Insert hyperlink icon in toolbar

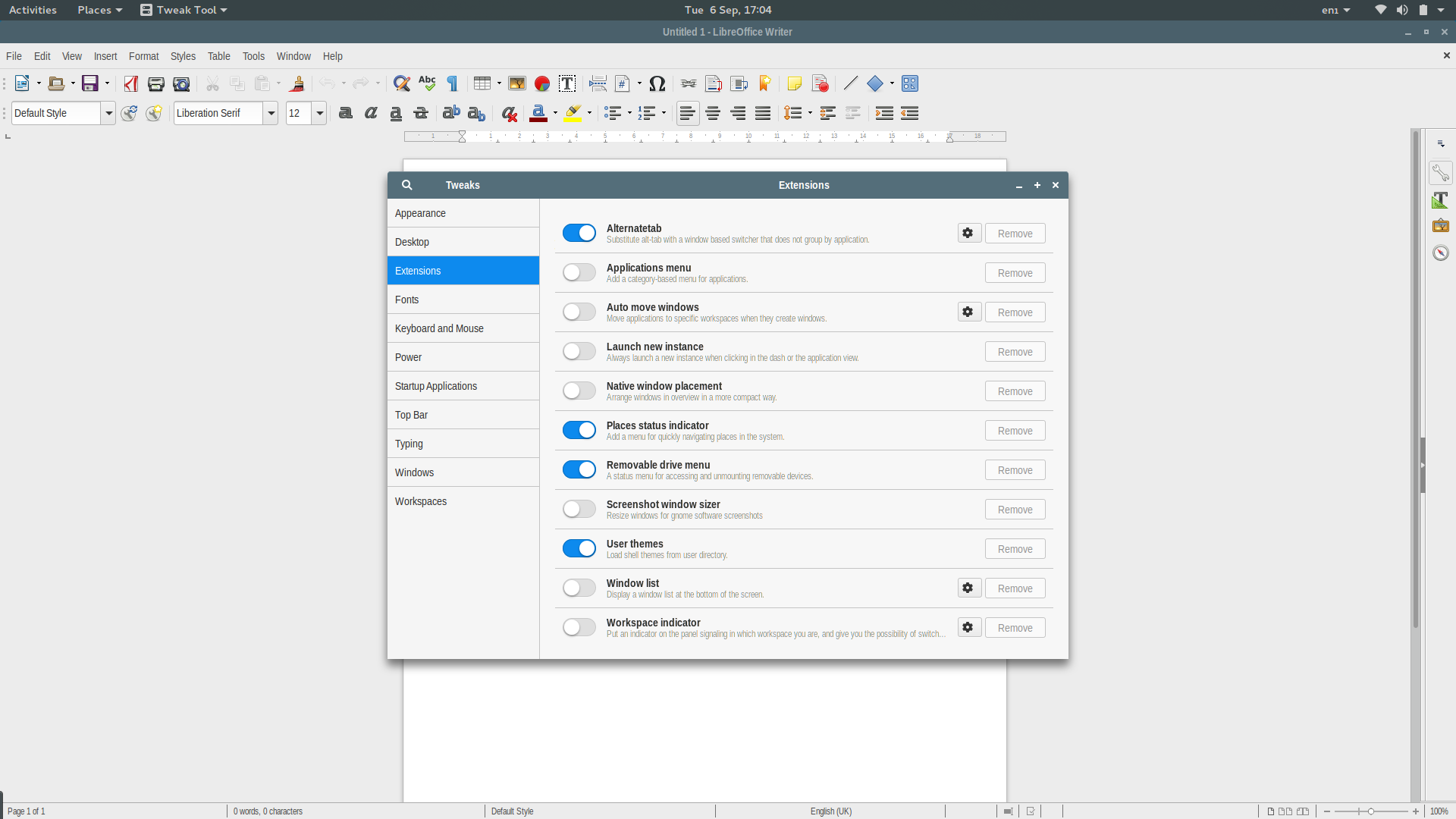[x=689, y=83]
